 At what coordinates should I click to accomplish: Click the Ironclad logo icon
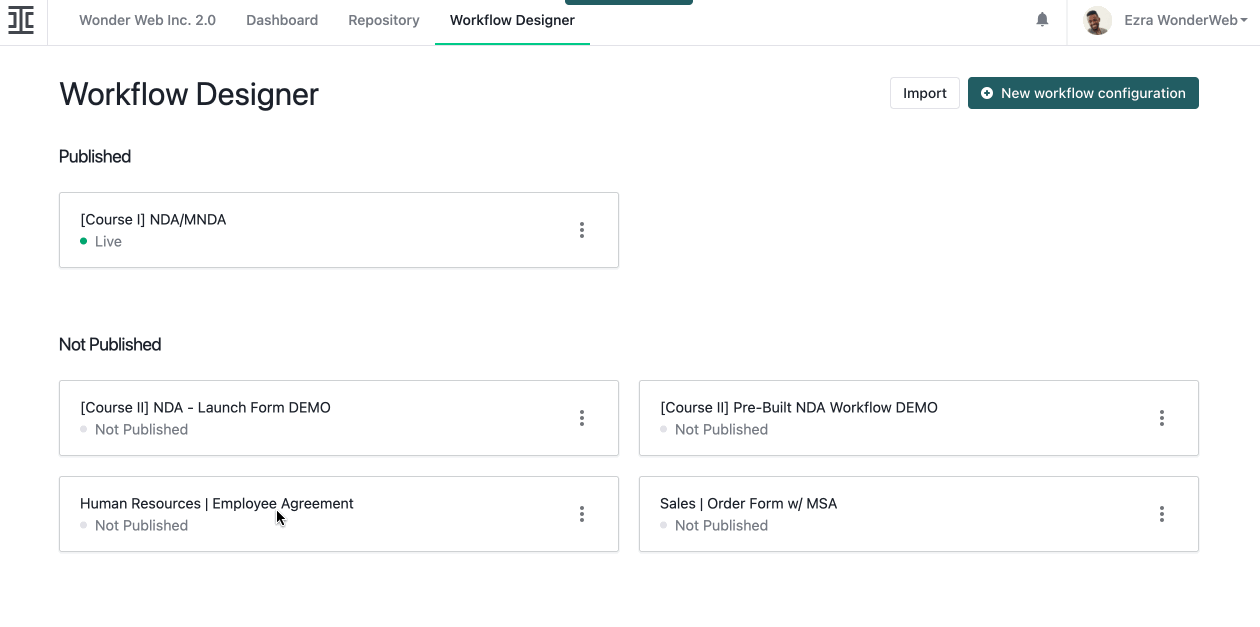pyautogui.click(x=21, y=20)
